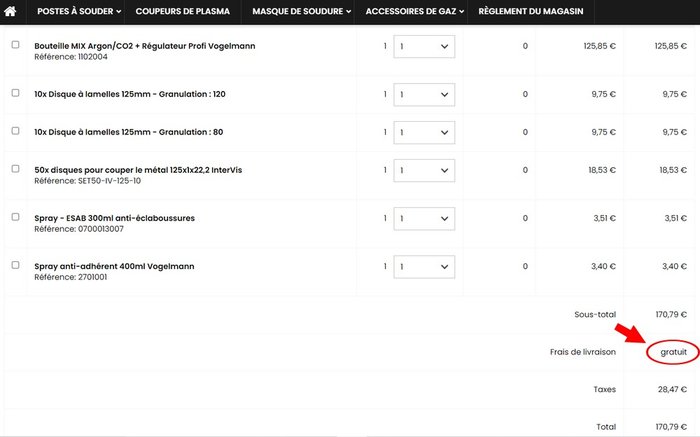
Task: Click the red arrow pointing to gratuit
Action: (x=628, y=331)
